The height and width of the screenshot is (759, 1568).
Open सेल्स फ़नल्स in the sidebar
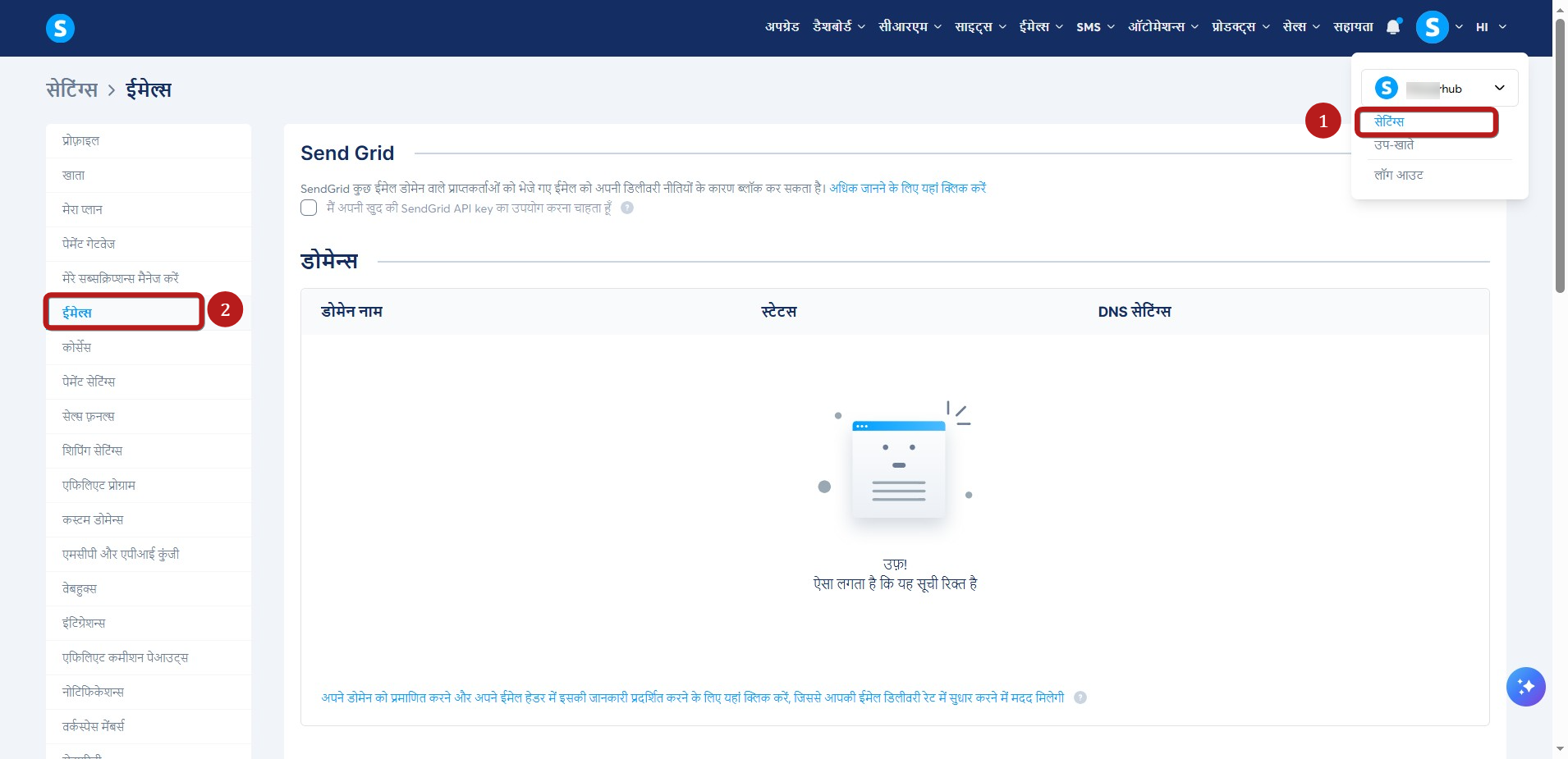[149, 417]
